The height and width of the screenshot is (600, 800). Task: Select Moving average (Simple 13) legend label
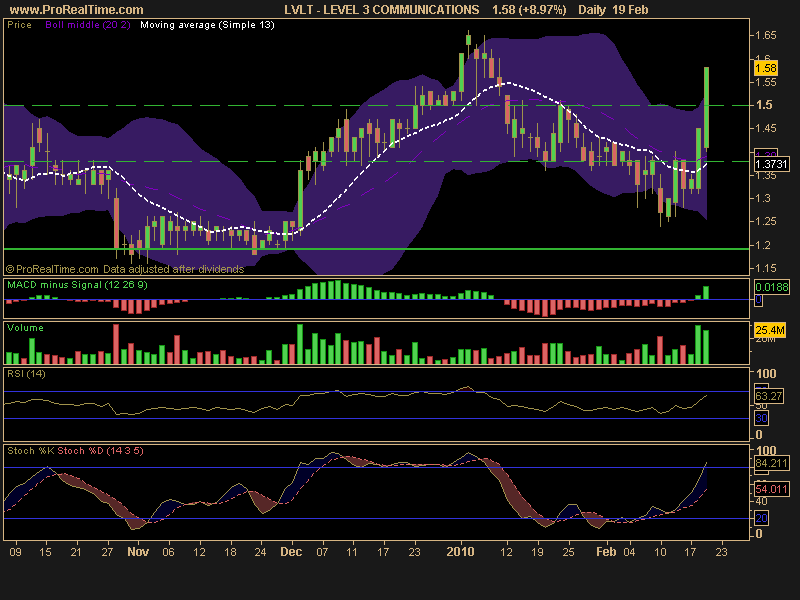[x=207, y=24]
